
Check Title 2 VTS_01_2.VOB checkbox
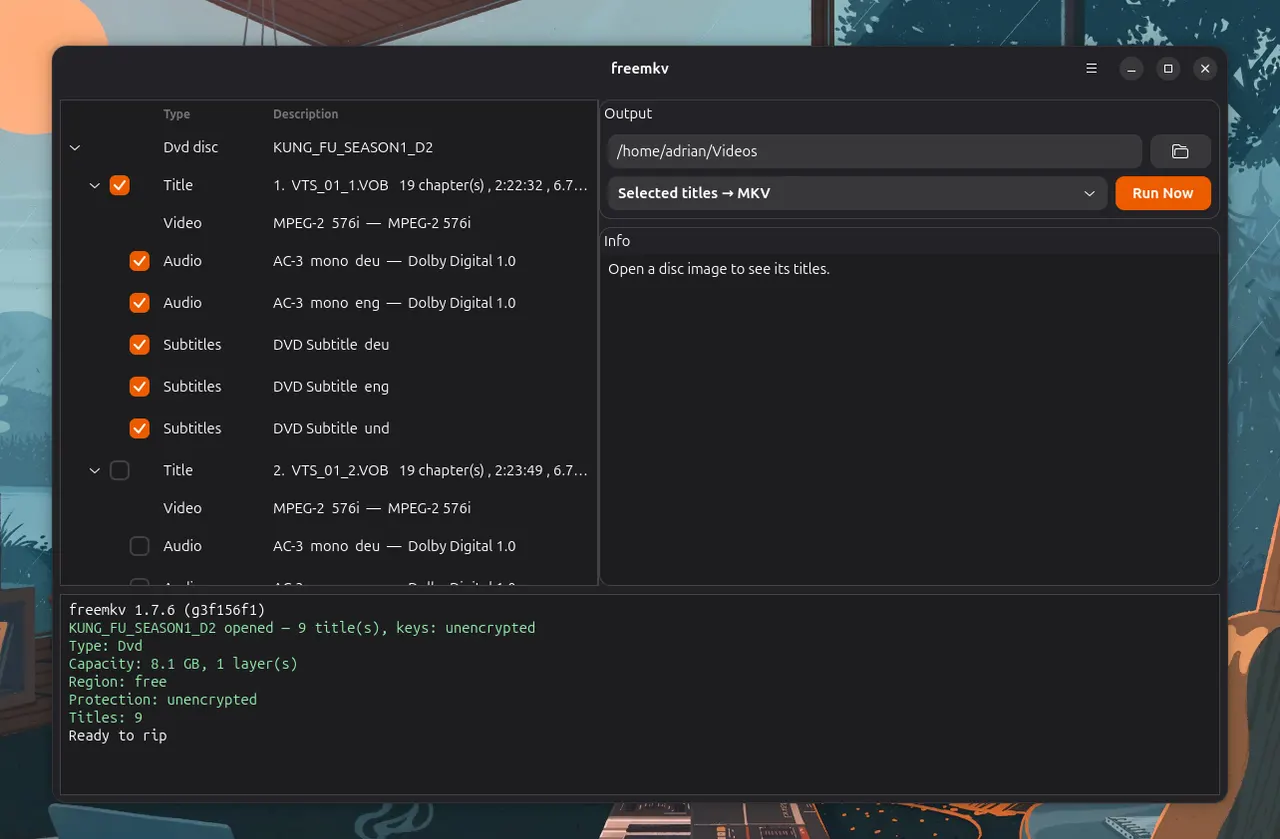pos(120,470)
